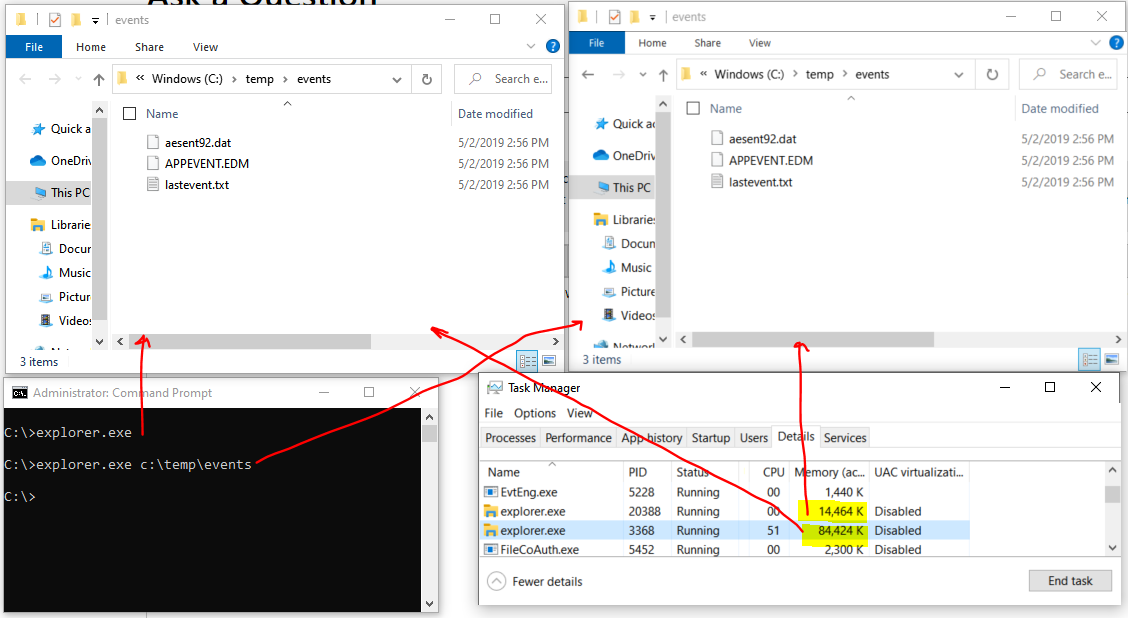Viewport: 1128px width, 618px height.
Task: Click the new folder icon in the right Explorer title bar
Action: point(635,17)
